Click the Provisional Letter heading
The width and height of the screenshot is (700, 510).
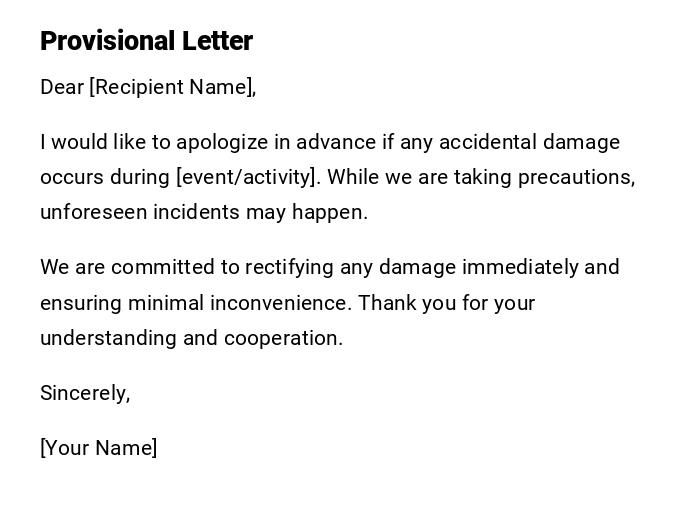click(x=146, y=41)
